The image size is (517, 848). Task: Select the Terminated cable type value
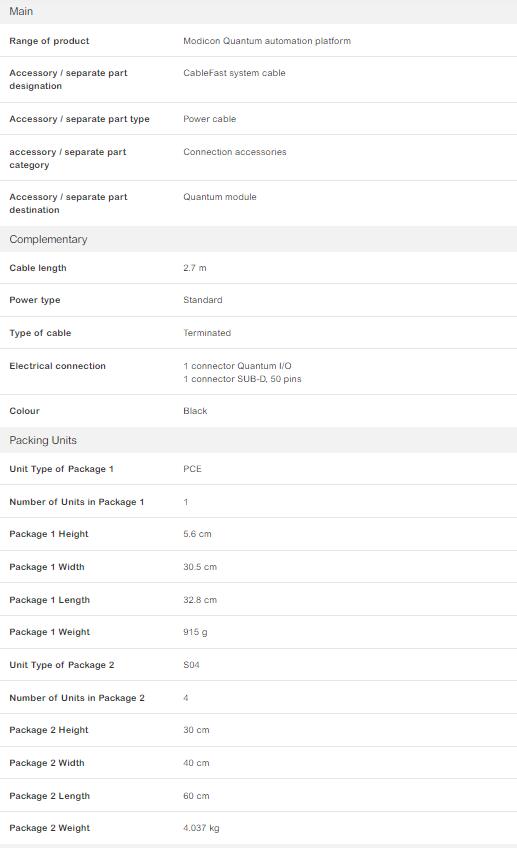point(207,333)
